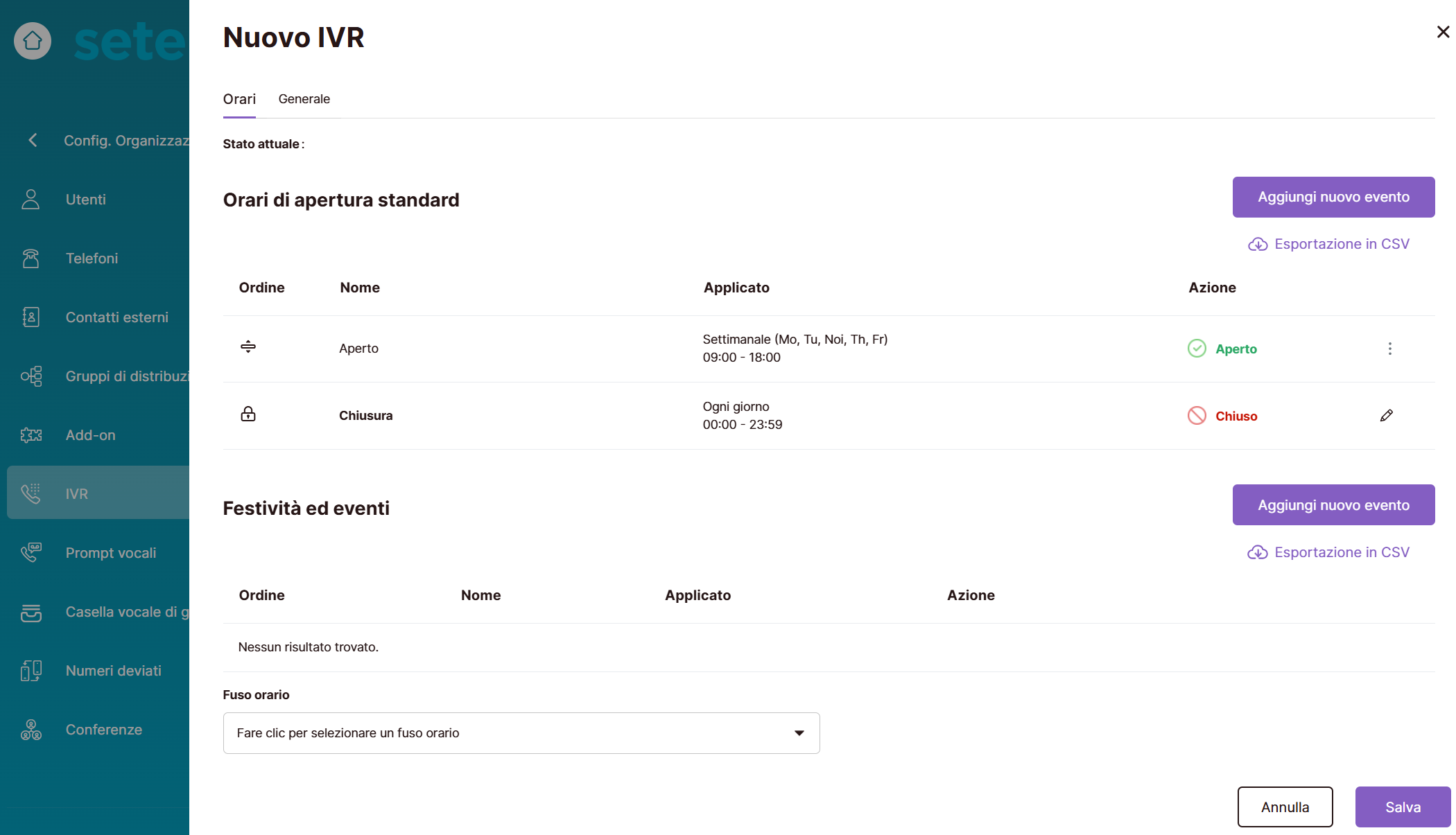Open Prompt vocali in the sidebar
The height and width of the screenshot is (835, 1456).
tap(110, 553)
